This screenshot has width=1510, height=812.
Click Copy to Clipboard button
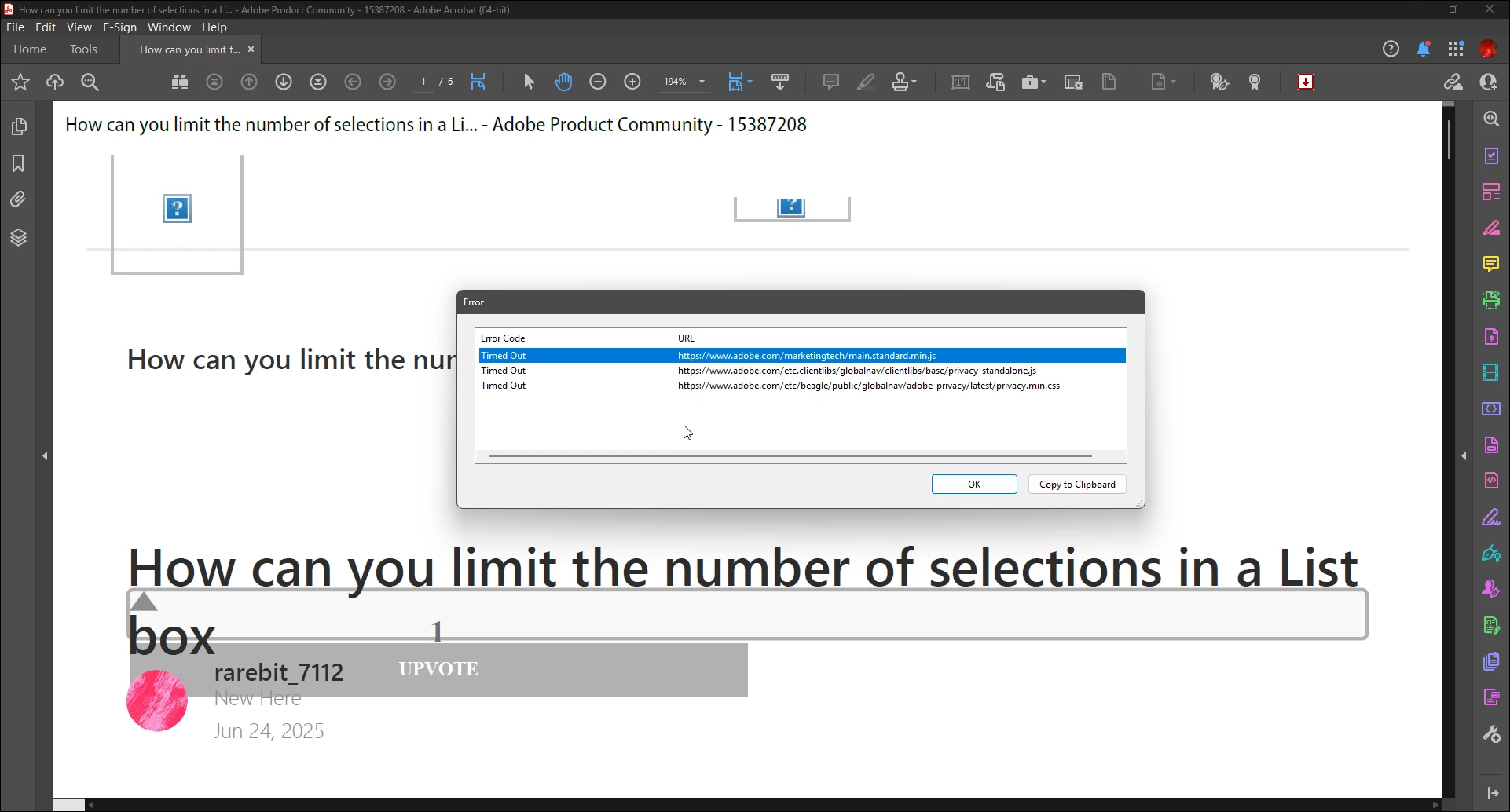[x=1077, y=485]
